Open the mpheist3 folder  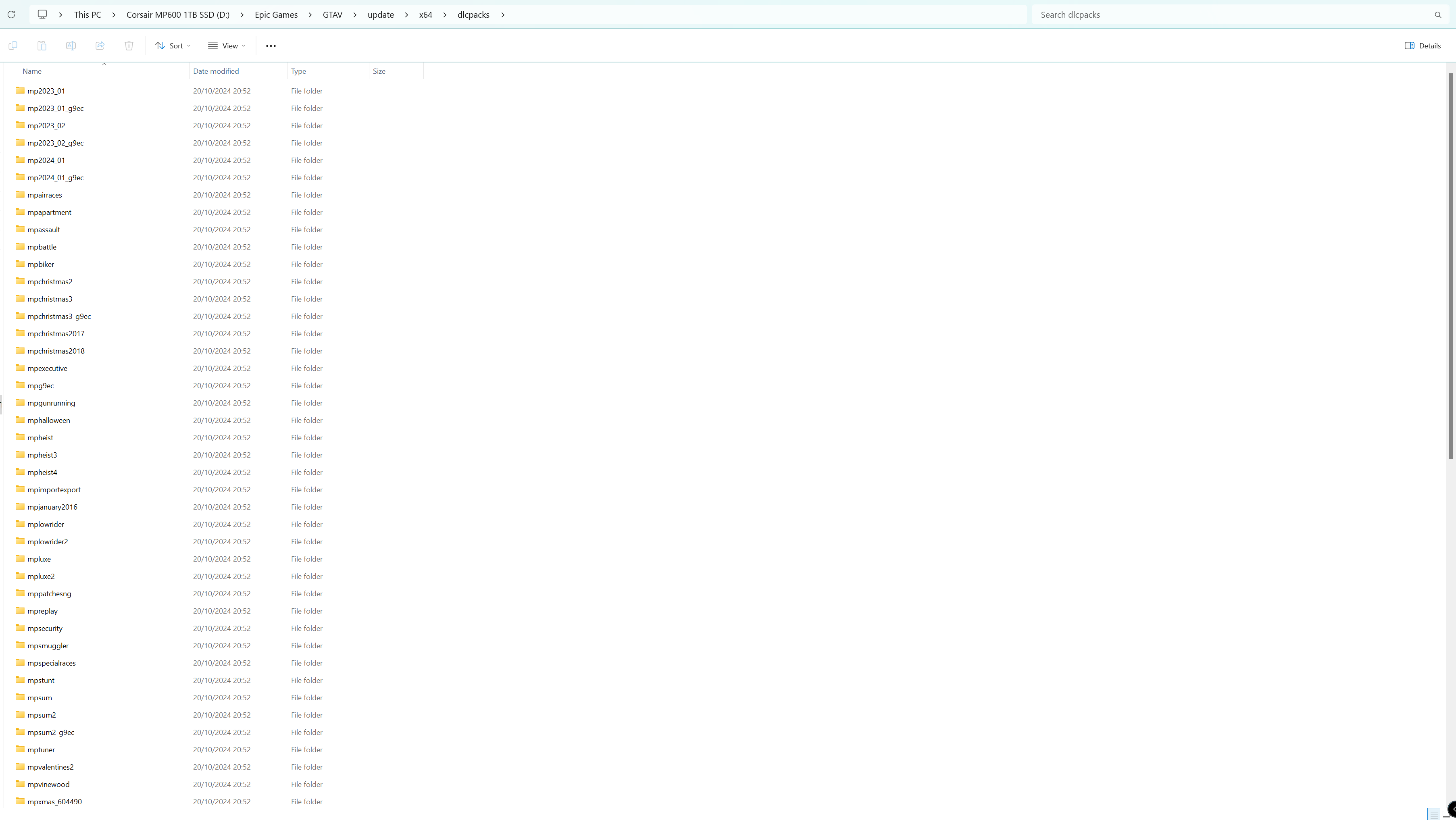pyautogui.click(x=42, y=454)
